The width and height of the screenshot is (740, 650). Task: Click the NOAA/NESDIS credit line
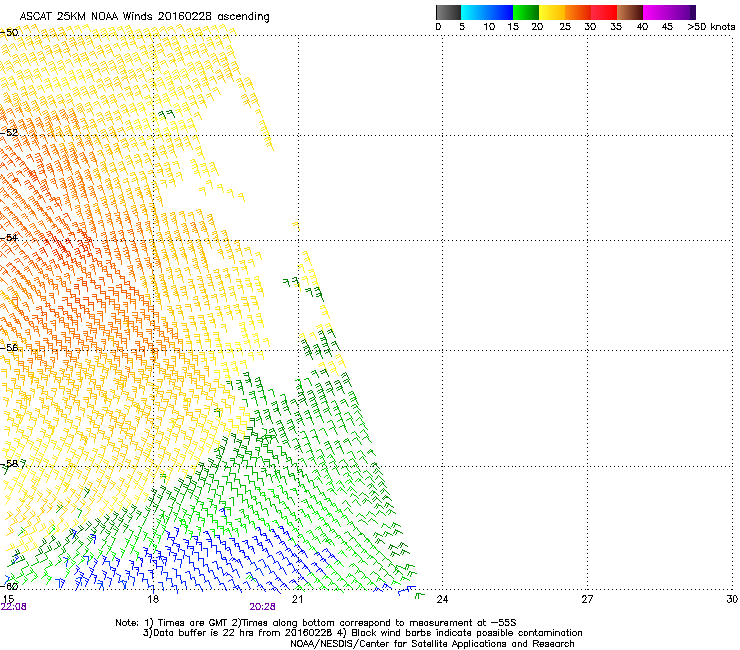coord(432,644)
